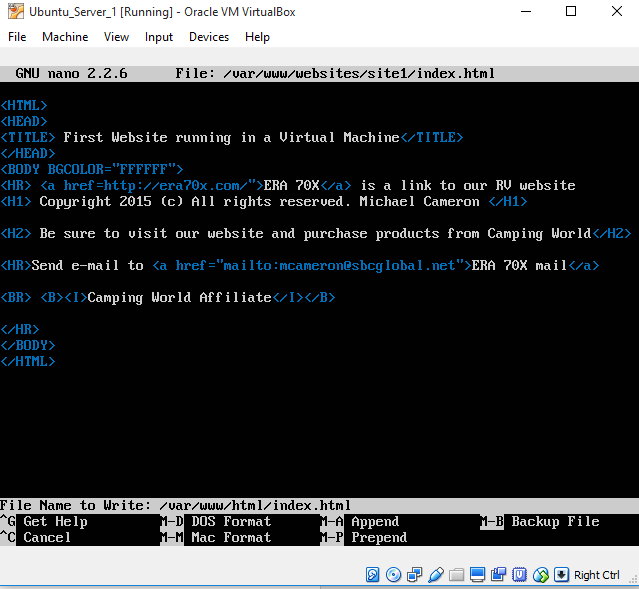Click the USB devices status icon
639x589 pixels.
(436, 575)
